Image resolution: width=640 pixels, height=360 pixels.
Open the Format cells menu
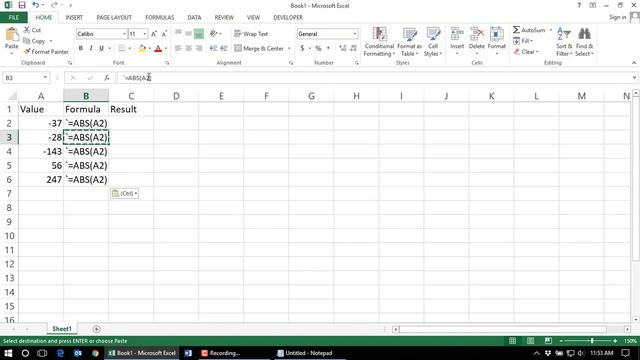tap(497, 41)
